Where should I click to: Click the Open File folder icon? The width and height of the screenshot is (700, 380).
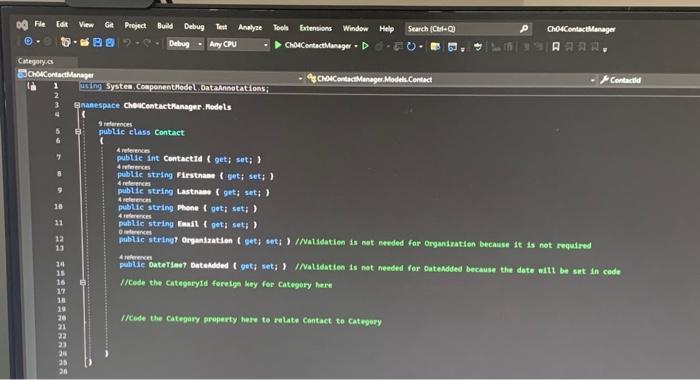point(84,42)
